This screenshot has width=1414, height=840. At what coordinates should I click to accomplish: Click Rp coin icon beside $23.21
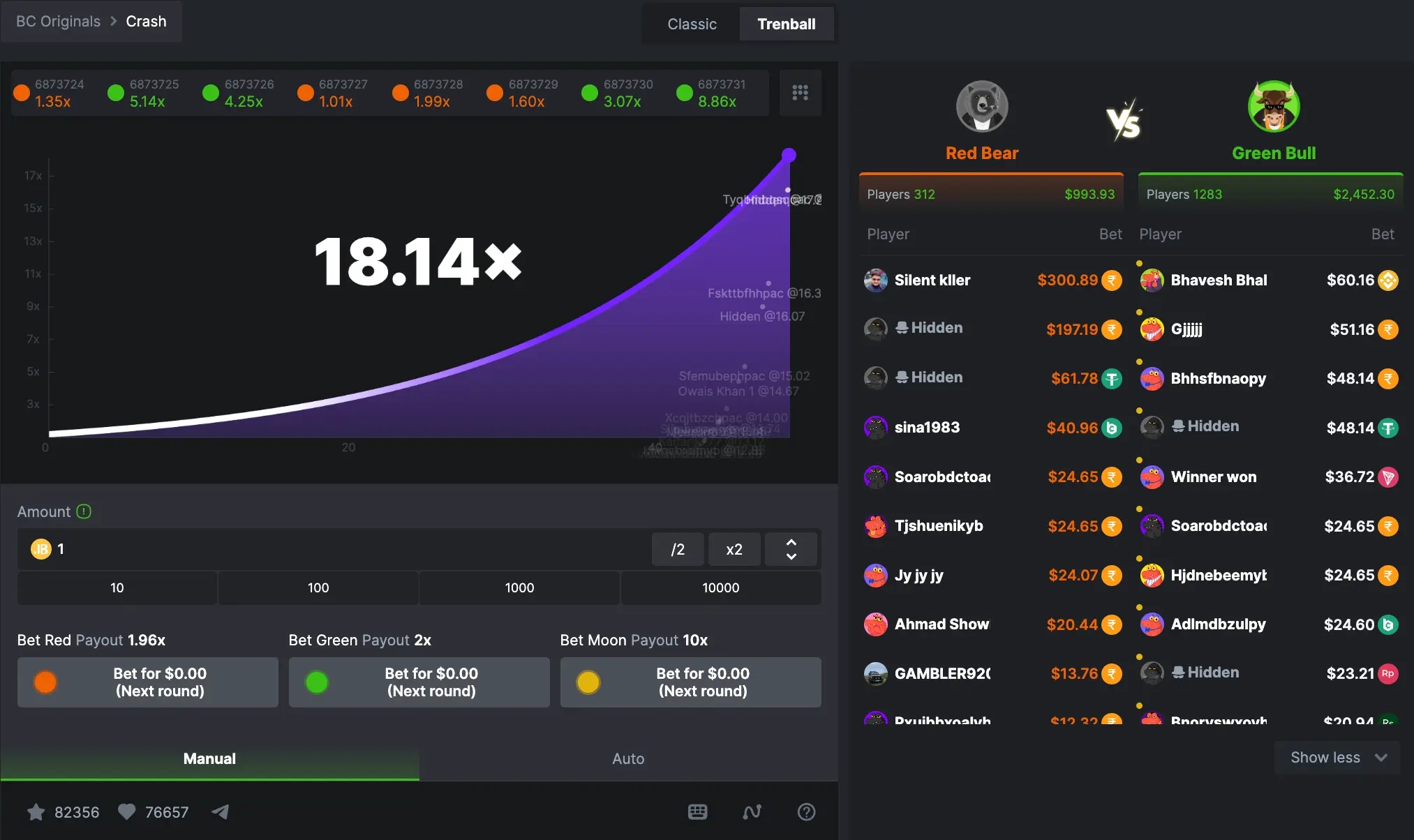coord(1388,674)
